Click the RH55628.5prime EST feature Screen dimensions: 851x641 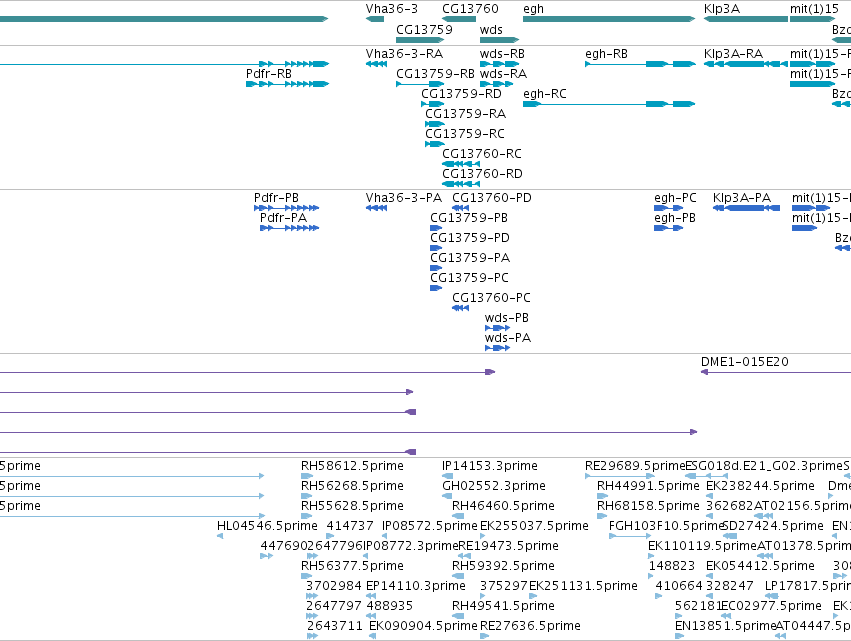(x=307, y=516)
